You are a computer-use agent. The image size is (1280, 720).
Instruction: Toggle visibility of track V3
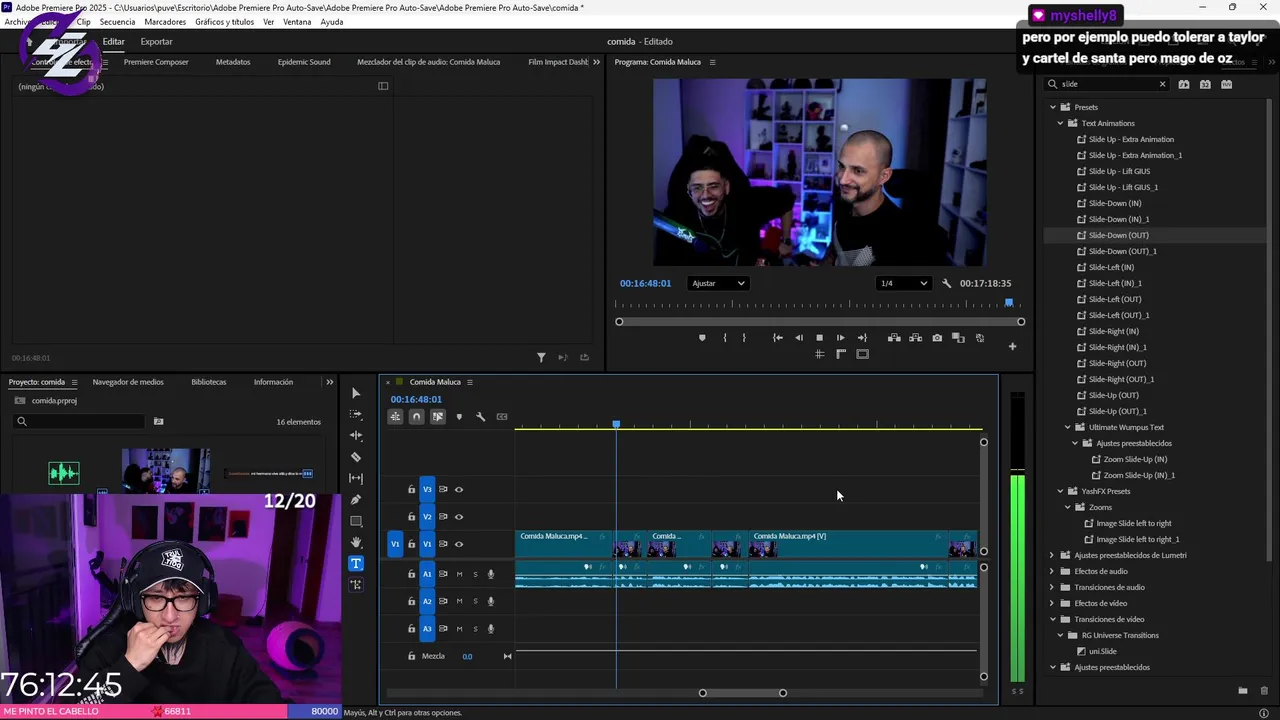459,490
